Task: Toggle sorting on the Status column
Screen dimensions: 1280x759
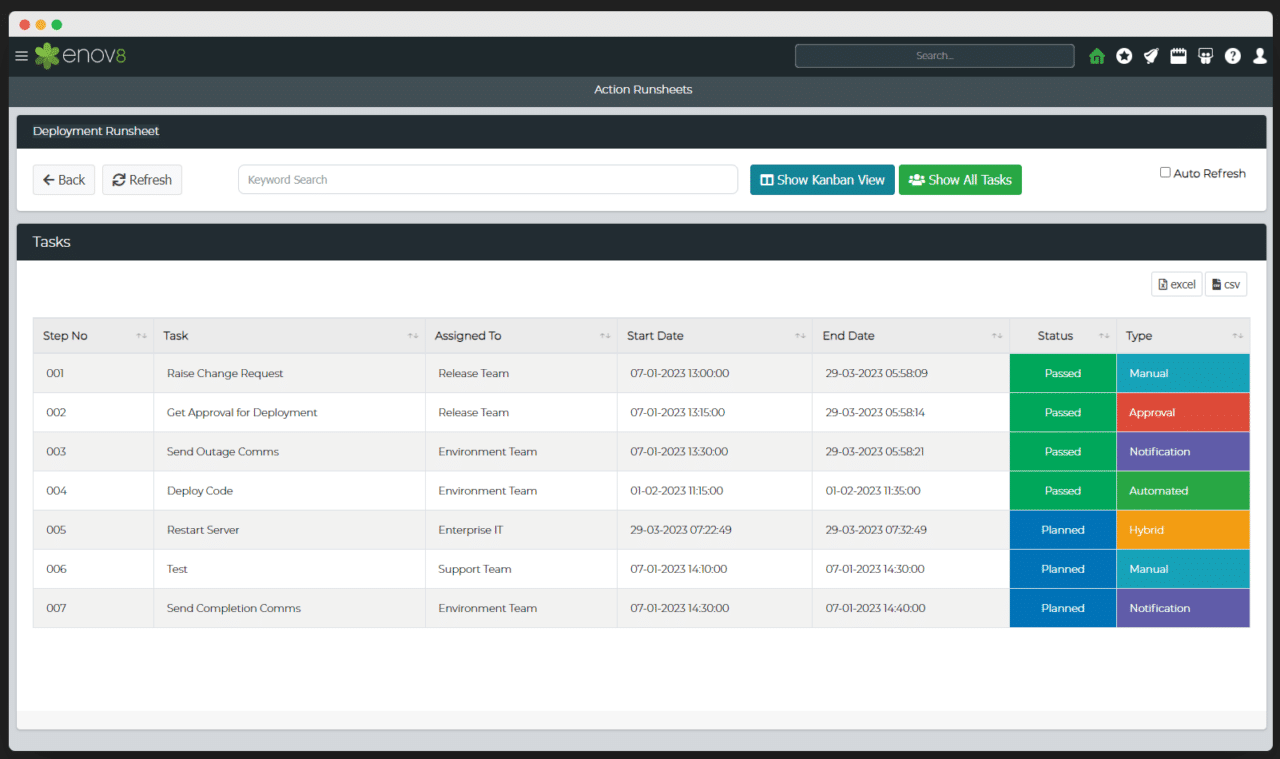Action: click(1104, 335)
